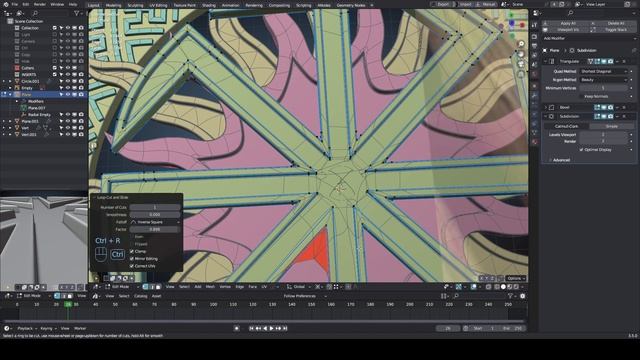Open the Mesh menu in viewport header
640x360 pixels.
pyautogui.click(x=210, y=287)
